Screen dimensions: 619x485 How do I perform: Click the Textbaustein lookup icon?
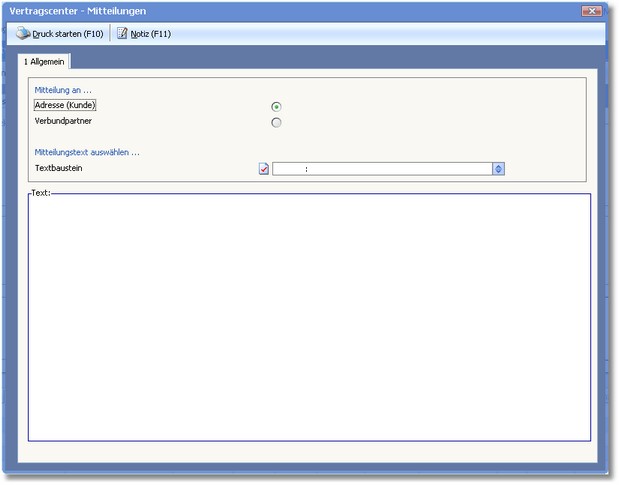pyautogui.click(x=264, y=169)
